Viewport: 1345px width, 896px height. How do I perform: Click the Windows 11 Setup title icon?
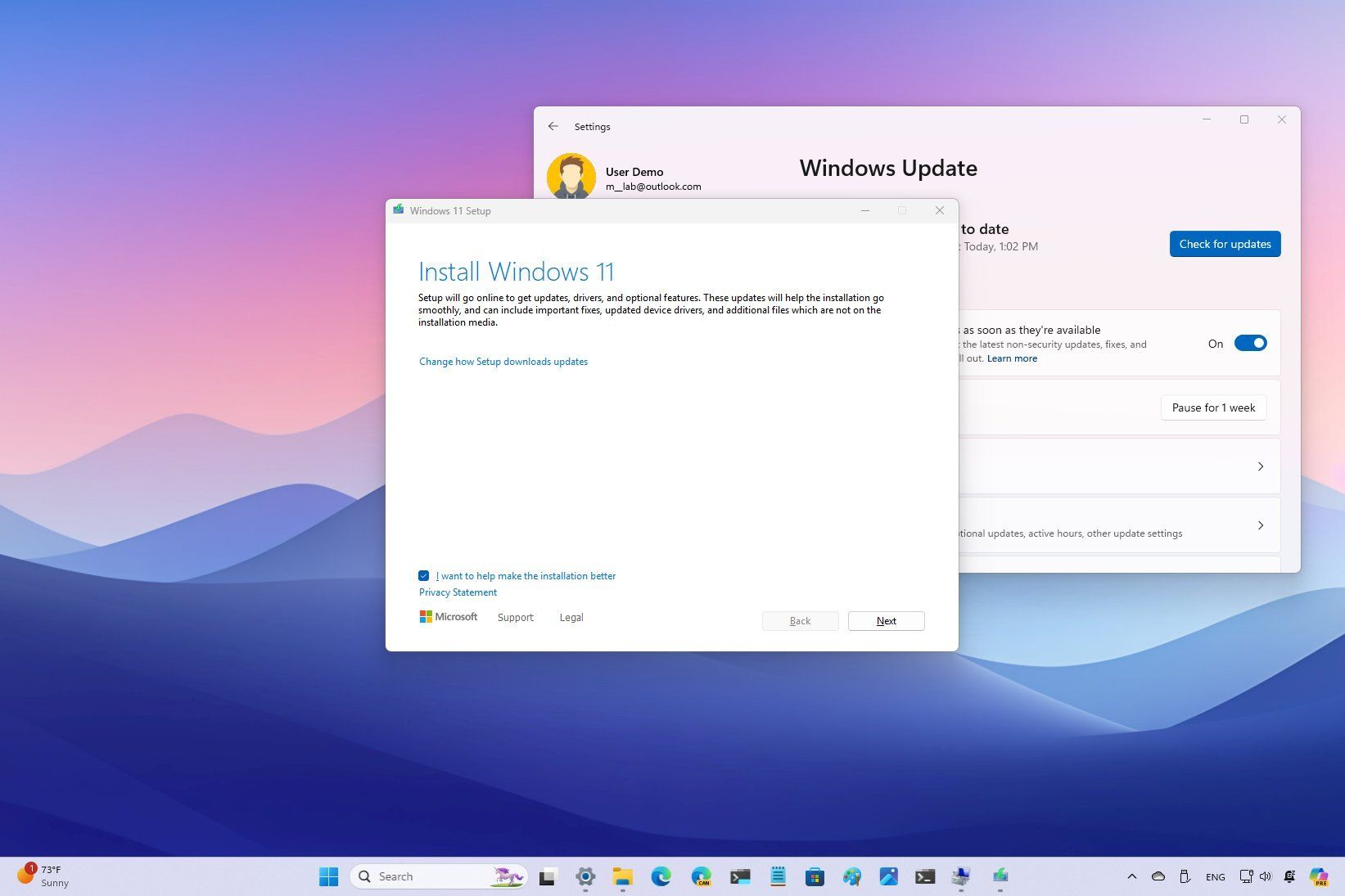coord(399,210)
